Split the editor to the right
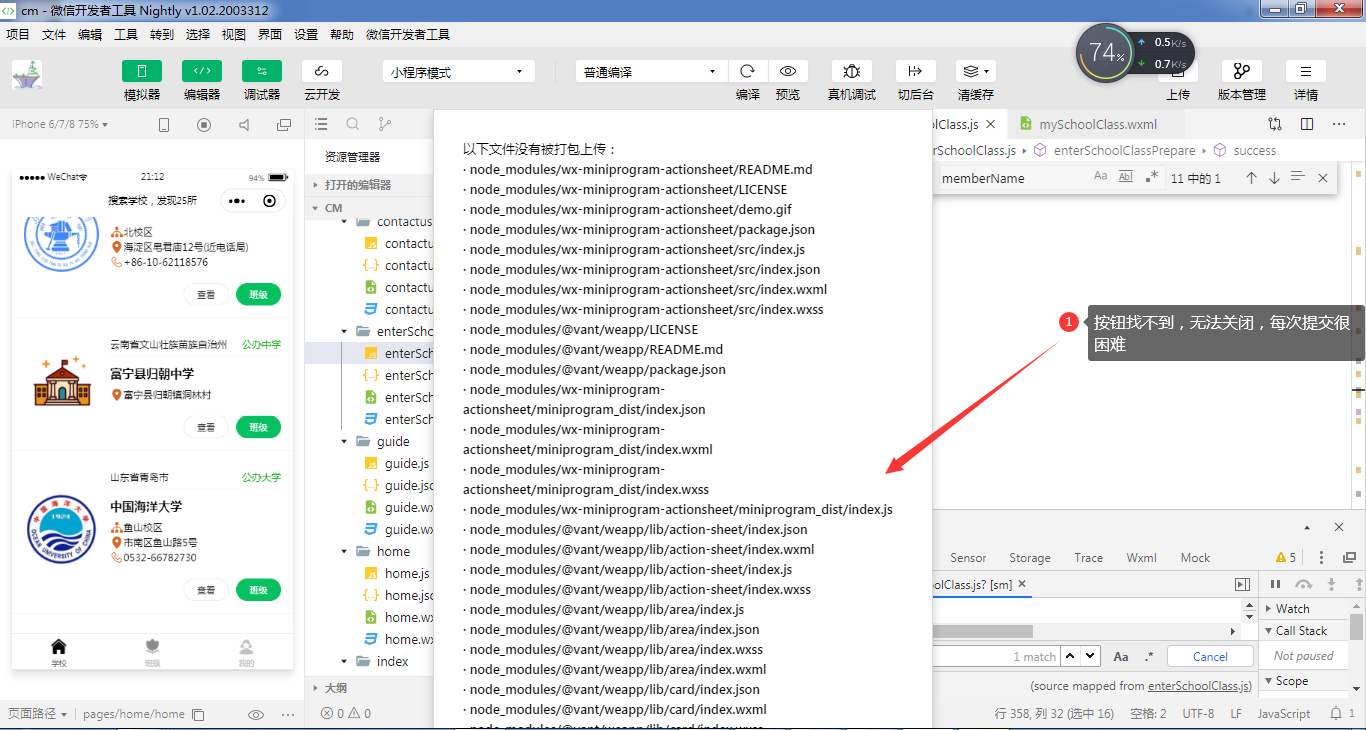1366x730 pixels. click(x=1307, y=124)
